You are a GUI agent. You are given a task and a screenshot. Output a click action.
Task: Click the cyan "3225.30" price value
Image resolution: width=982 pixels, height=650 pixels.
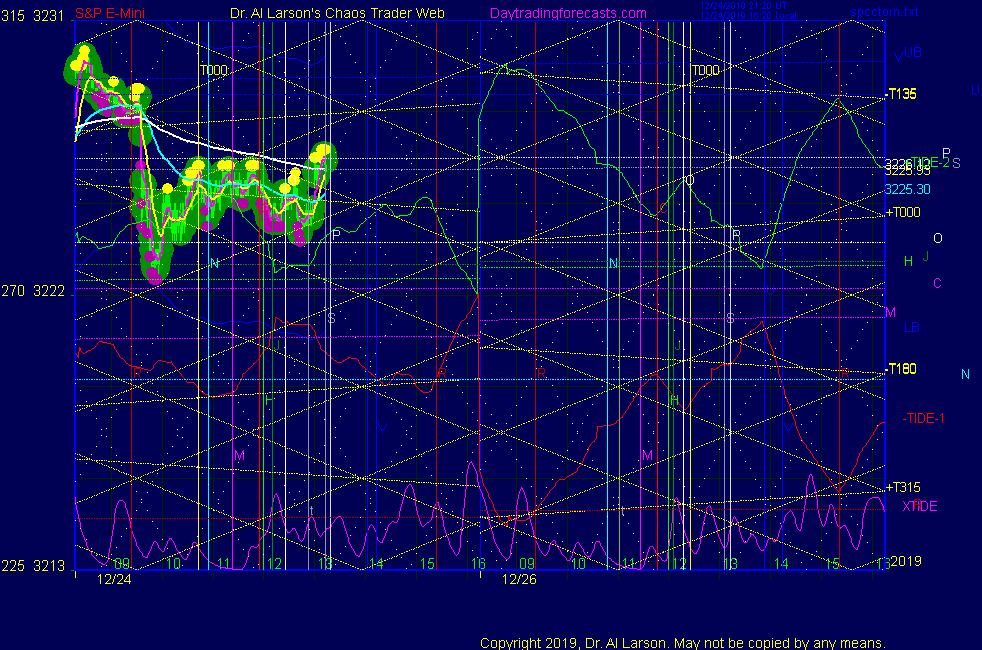tap(907, 189)
